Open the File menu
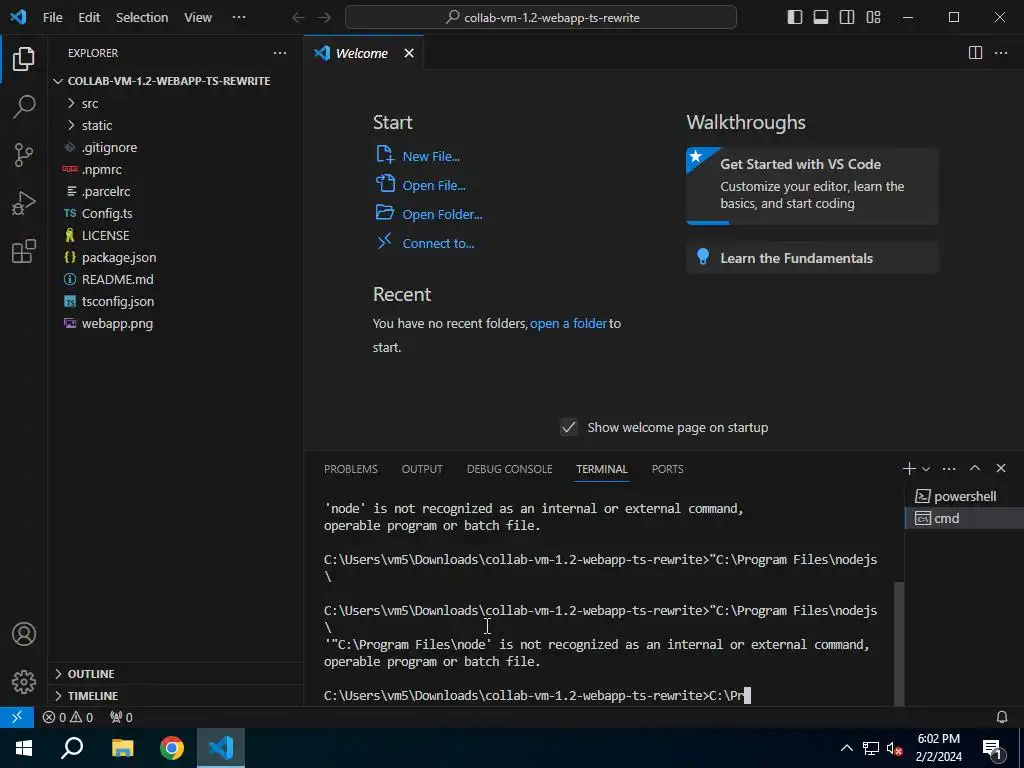This screenshot has width=1024, height=768. (52, 18)
